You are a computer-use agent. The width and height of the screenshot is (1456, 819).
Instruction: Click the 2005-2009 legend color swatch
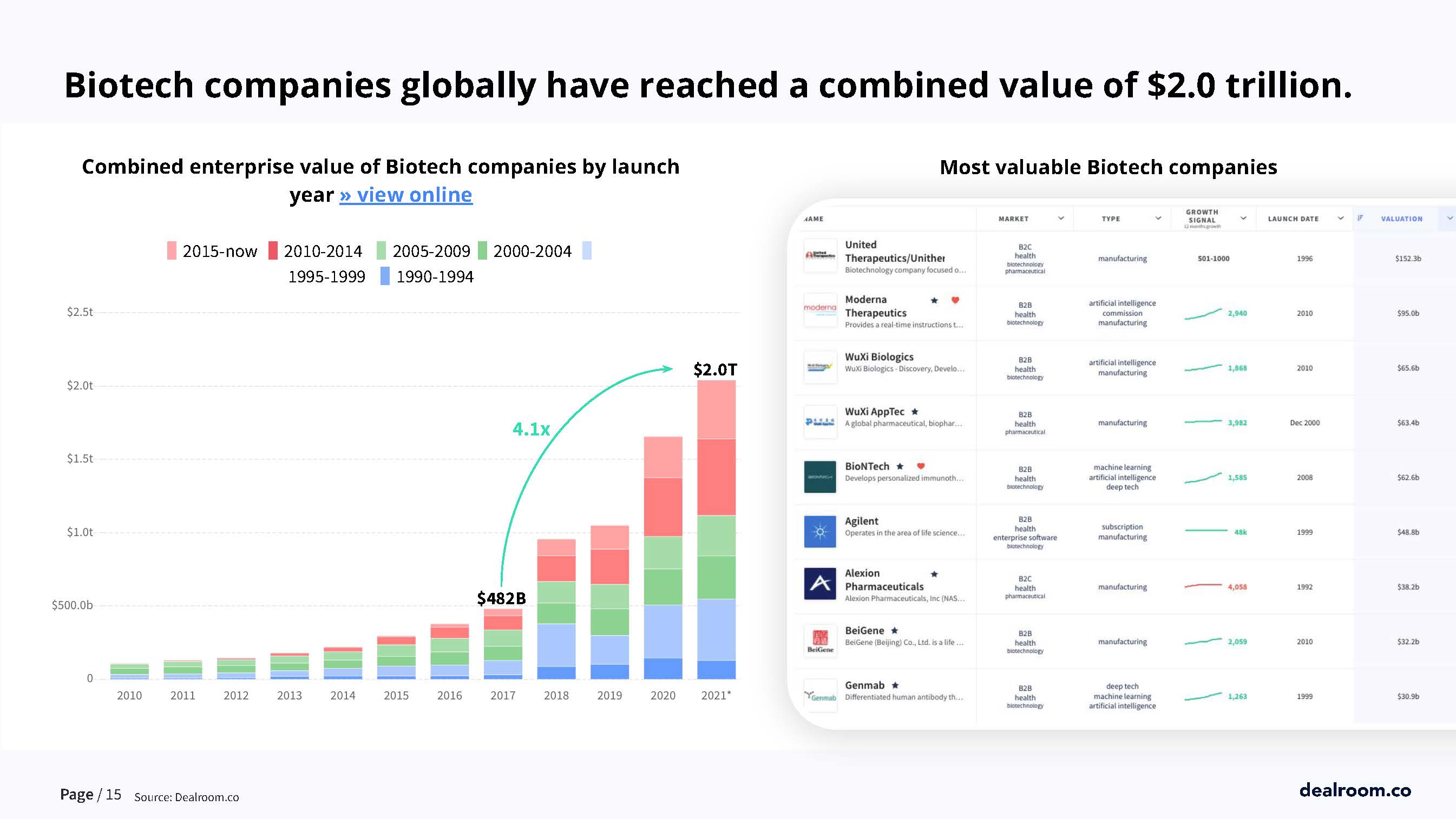(382, 251)
